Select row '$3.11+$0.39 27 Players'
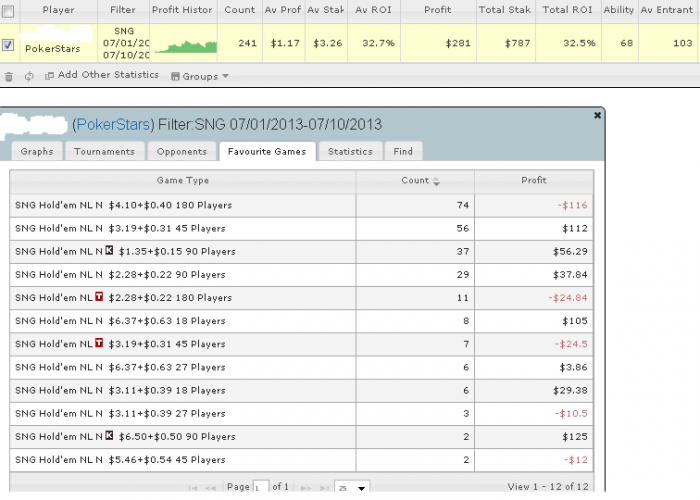The width and height of the screenshot is (700, 500). click(x=301, y=414)
